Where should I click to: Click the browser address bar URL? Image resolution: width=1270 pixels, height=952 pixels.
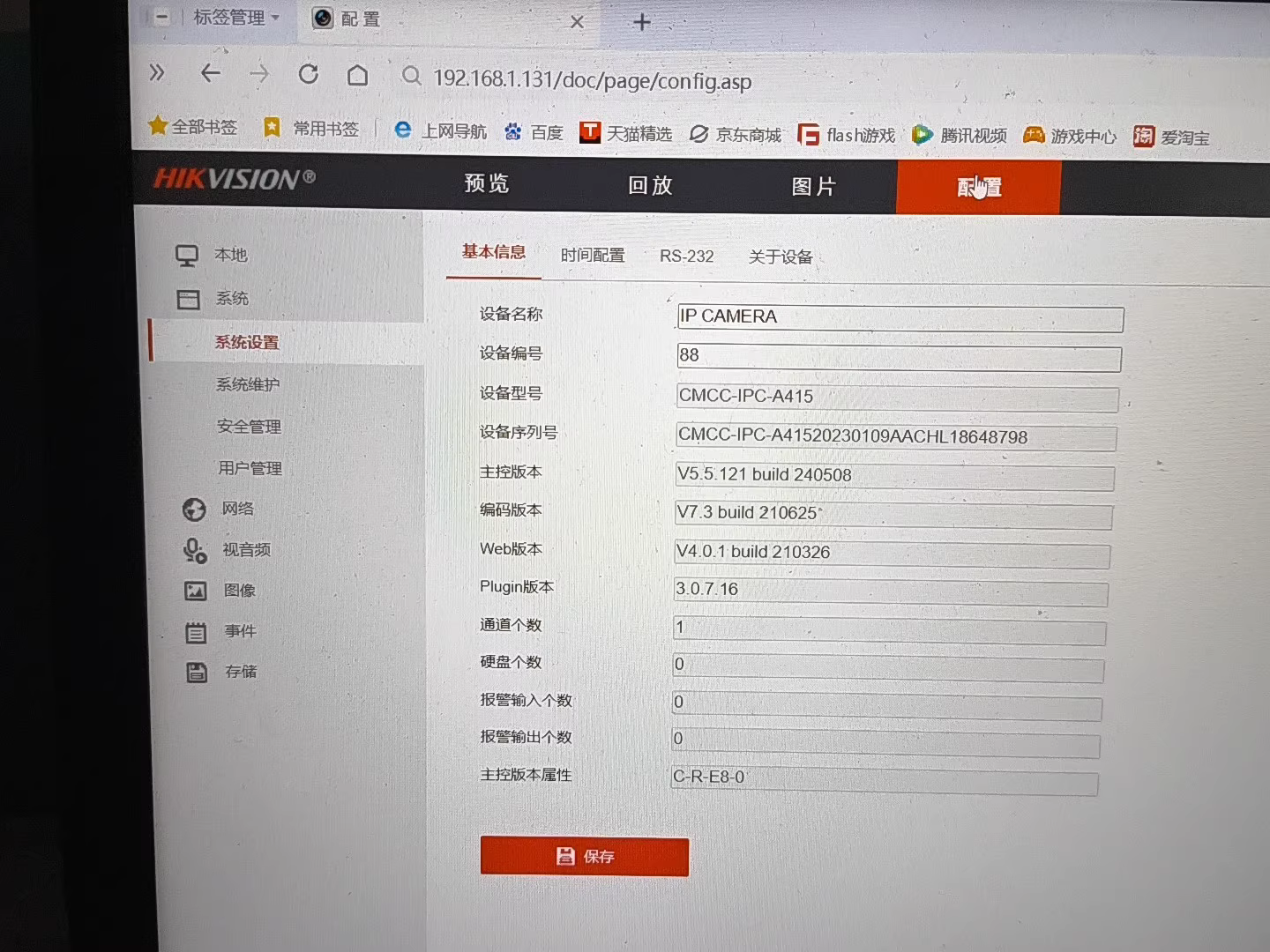point(591,81)
